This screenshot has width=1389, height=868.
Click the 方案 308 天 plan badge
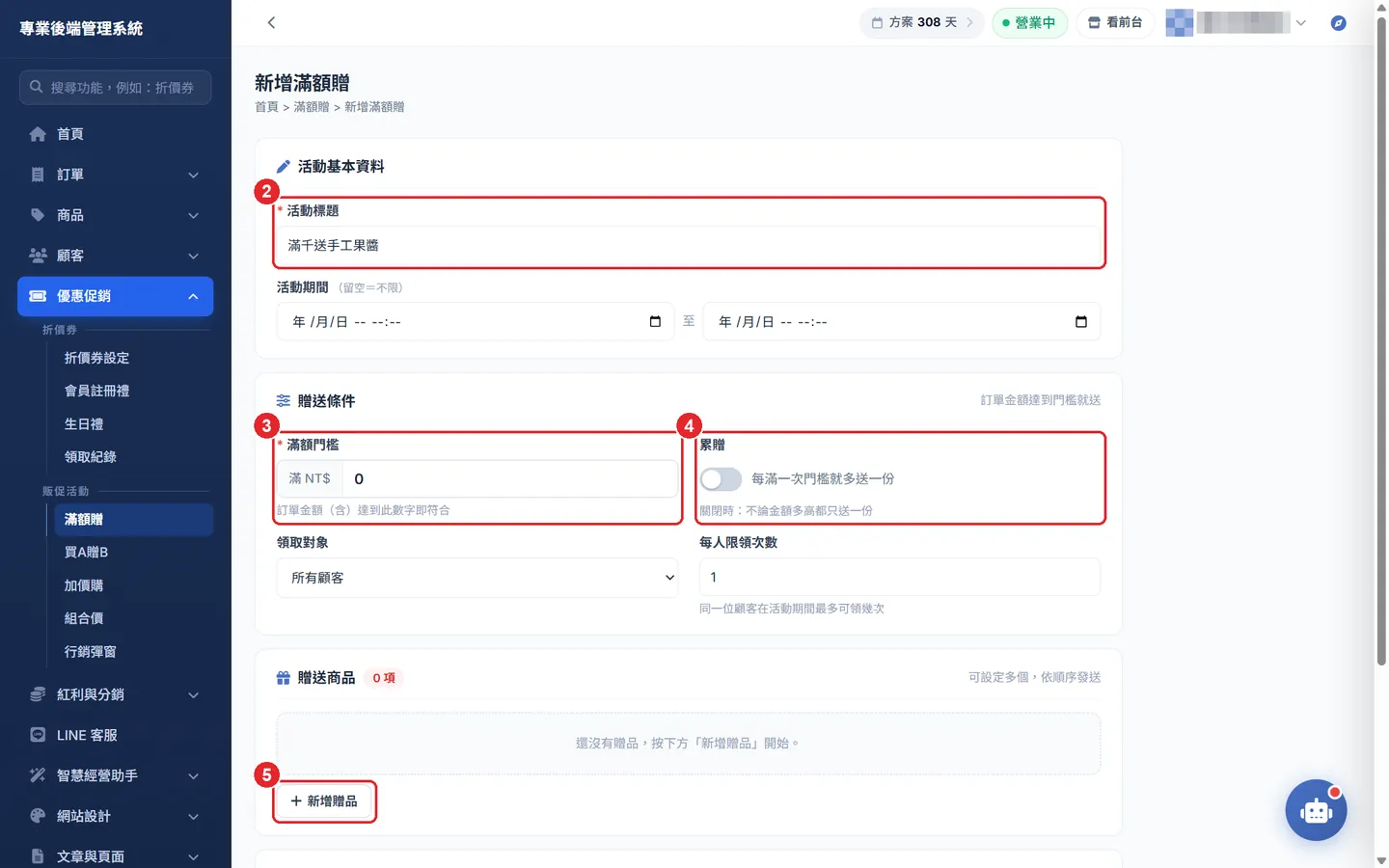922,22
